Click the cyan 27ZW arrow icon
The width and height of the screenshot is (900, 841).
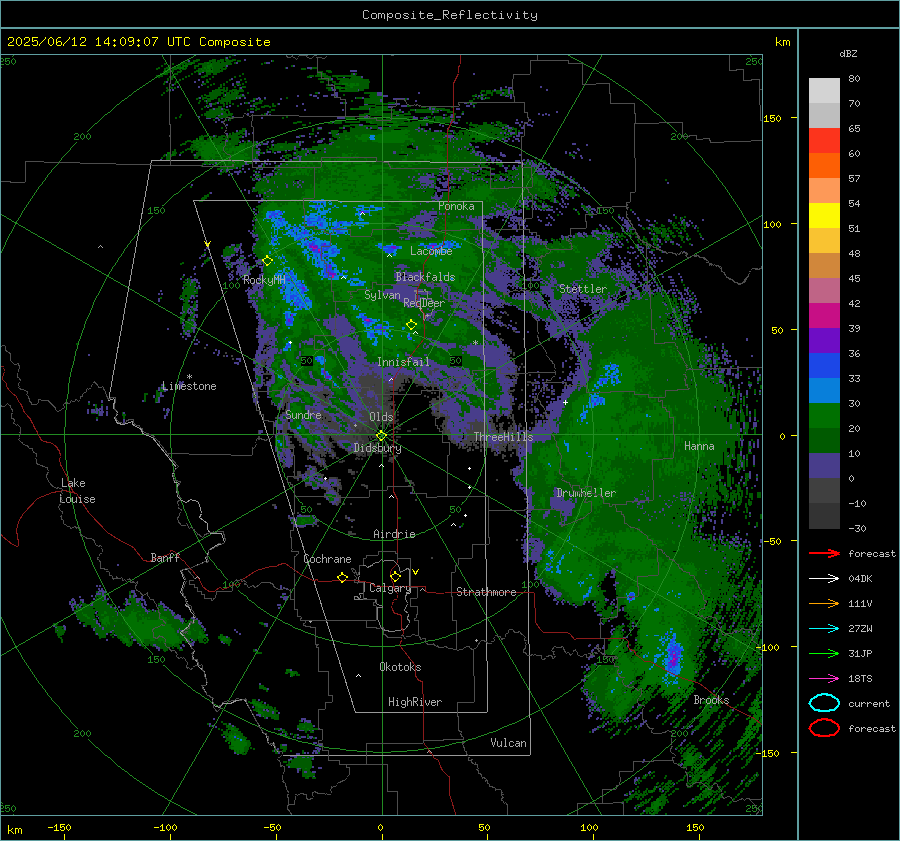[824, 629]
